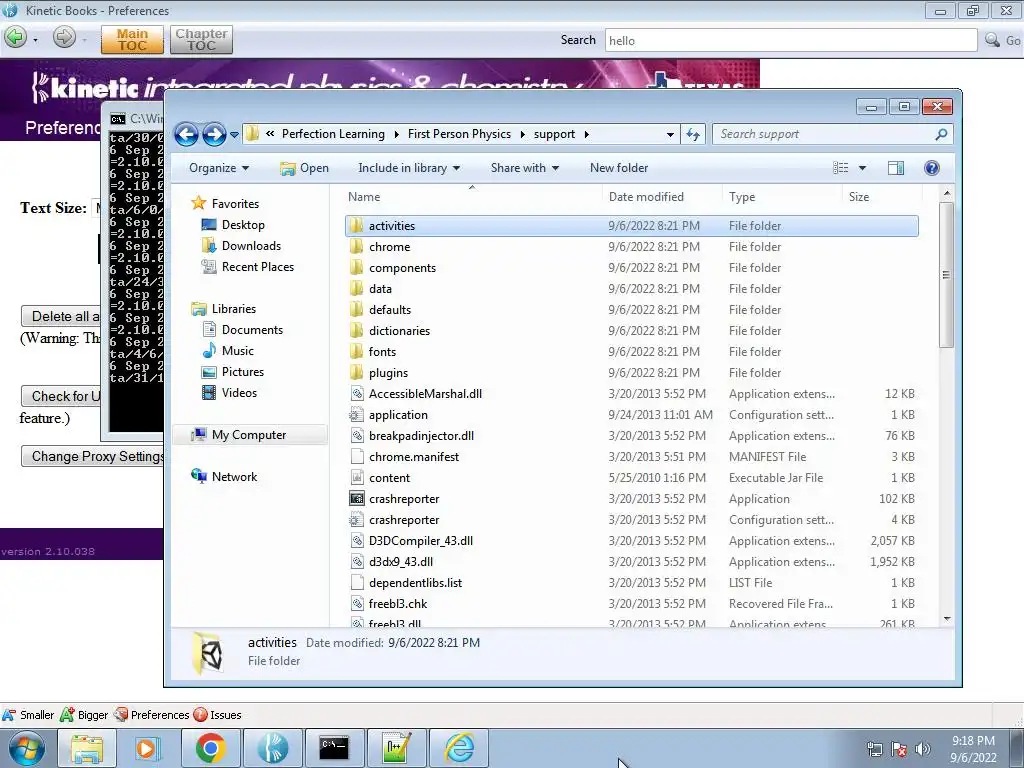
Task: Toggle the preview pane icon
Action: pos(895,168)
